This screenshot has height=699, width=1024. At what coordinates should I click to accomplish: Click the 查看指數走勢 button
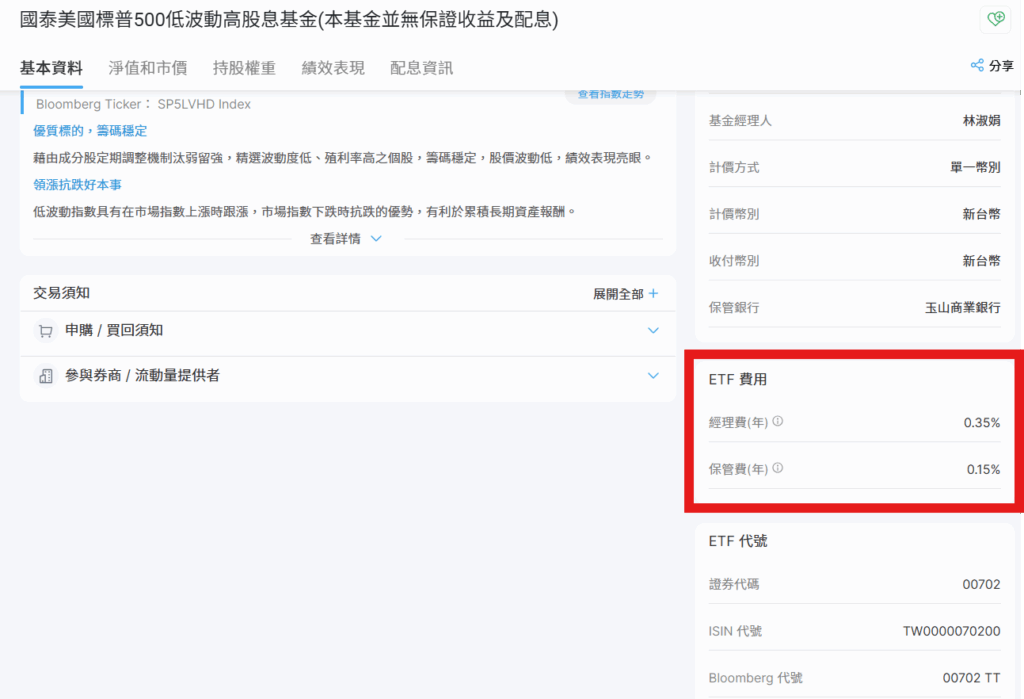(611, 95)
